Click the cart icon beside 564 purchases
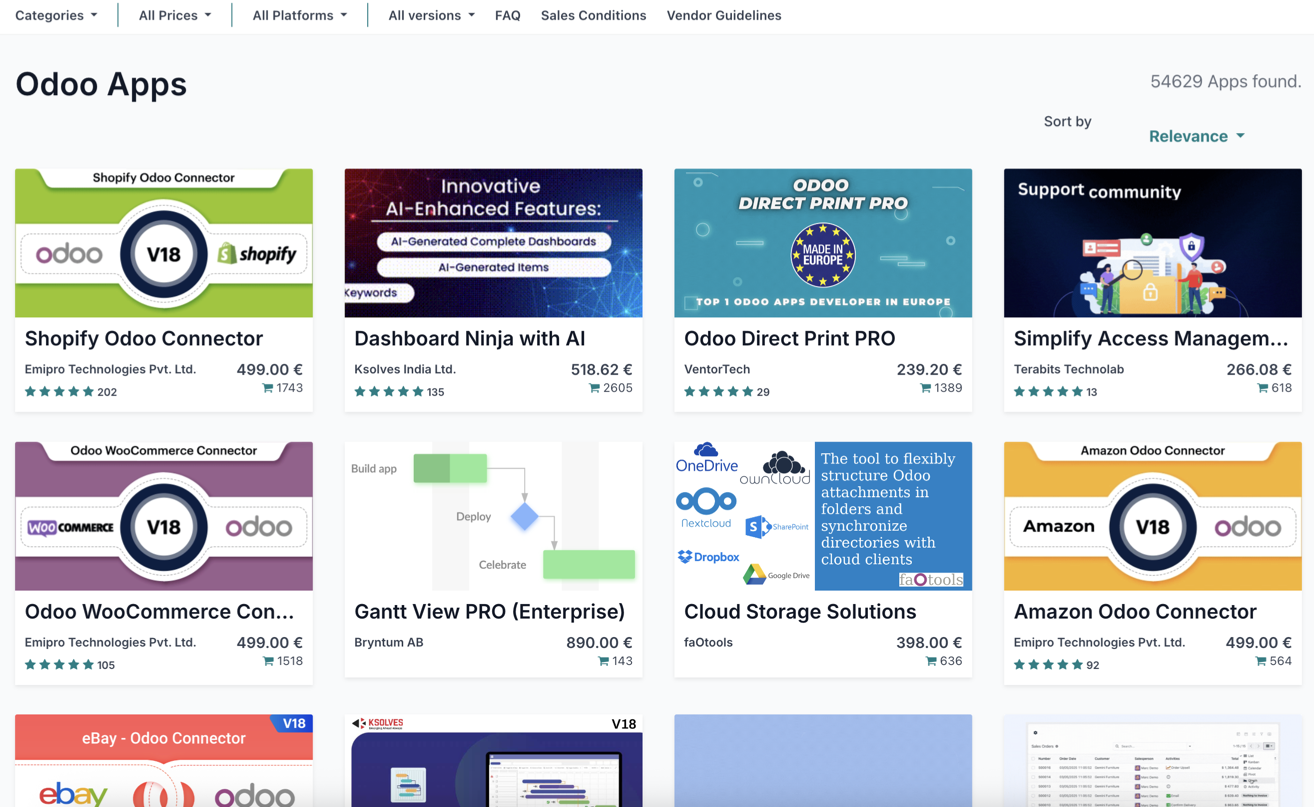This screenshot has height=807, width=1315. [1261, 661]
